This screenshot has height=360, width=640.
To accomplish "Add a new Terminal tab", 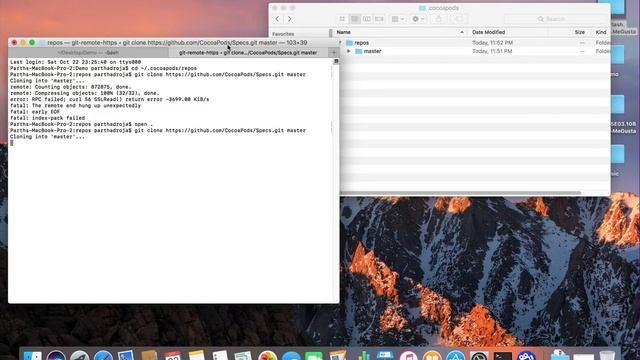I will [x=333, y=53].
